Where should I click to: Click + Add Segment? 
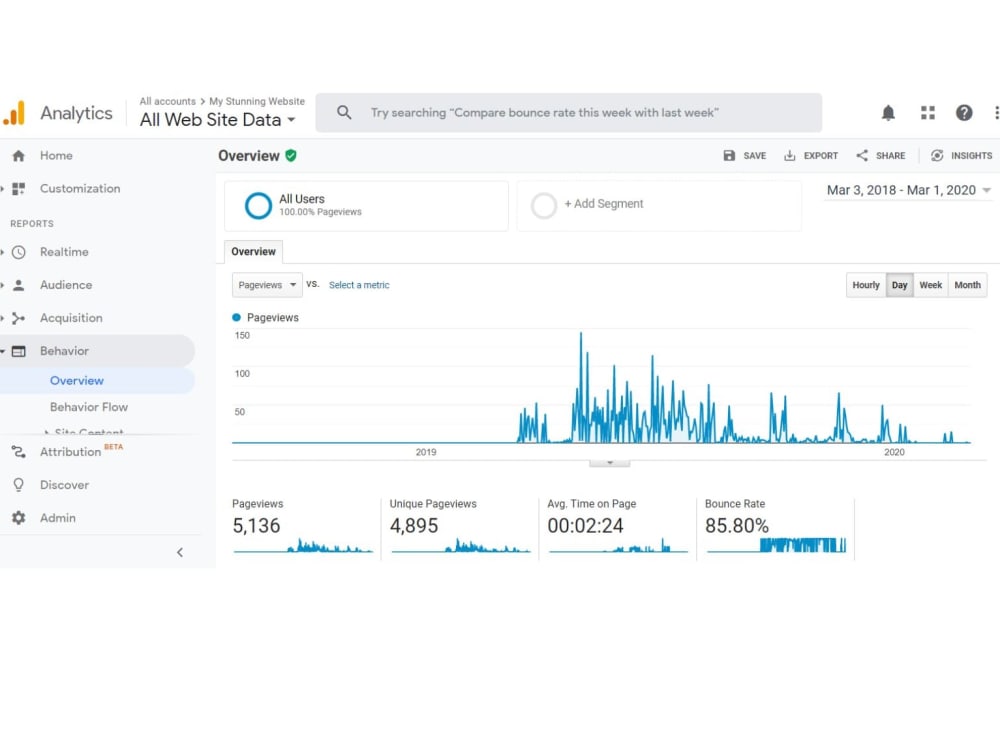[603, 204]
